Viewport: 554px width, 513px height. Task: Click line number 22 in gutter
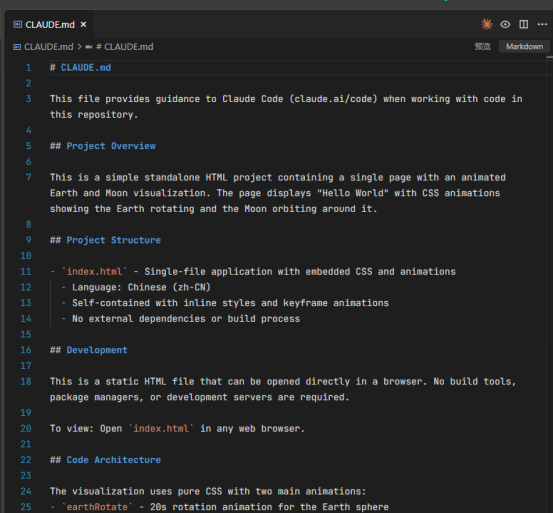click(26, 460)
